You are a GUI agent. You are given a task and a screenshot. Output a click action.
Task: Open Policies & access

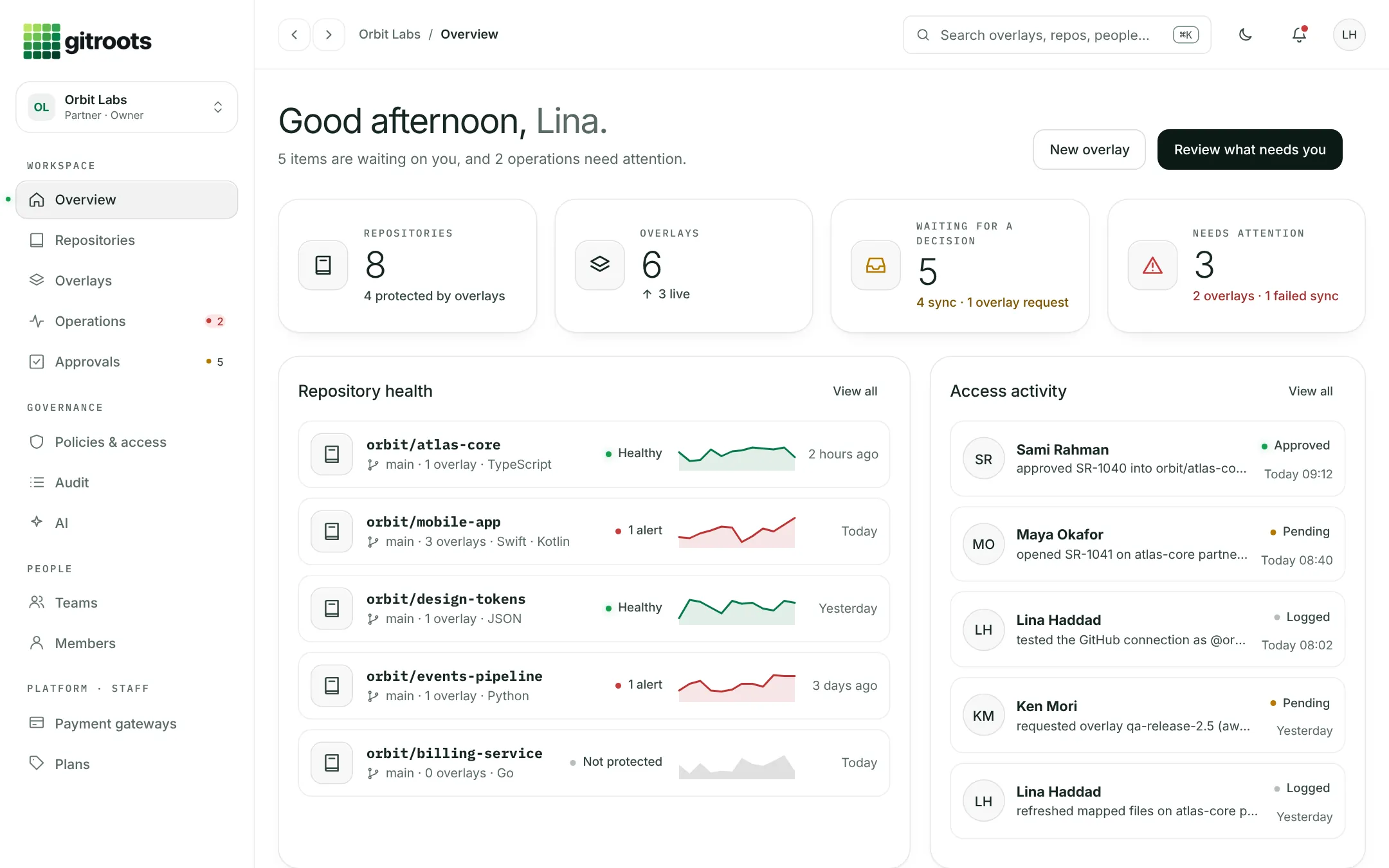(127, 442)
